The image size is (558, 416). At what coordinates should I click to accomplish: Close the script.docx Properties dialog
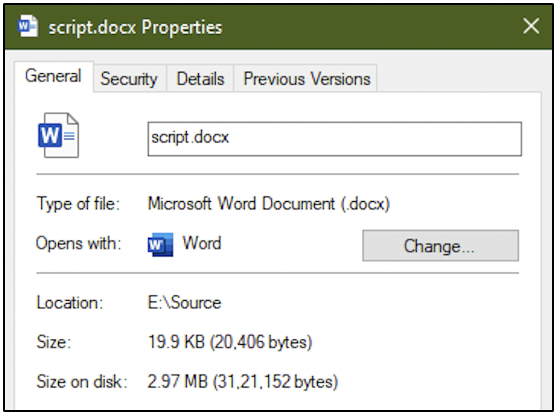pos(531,26)
